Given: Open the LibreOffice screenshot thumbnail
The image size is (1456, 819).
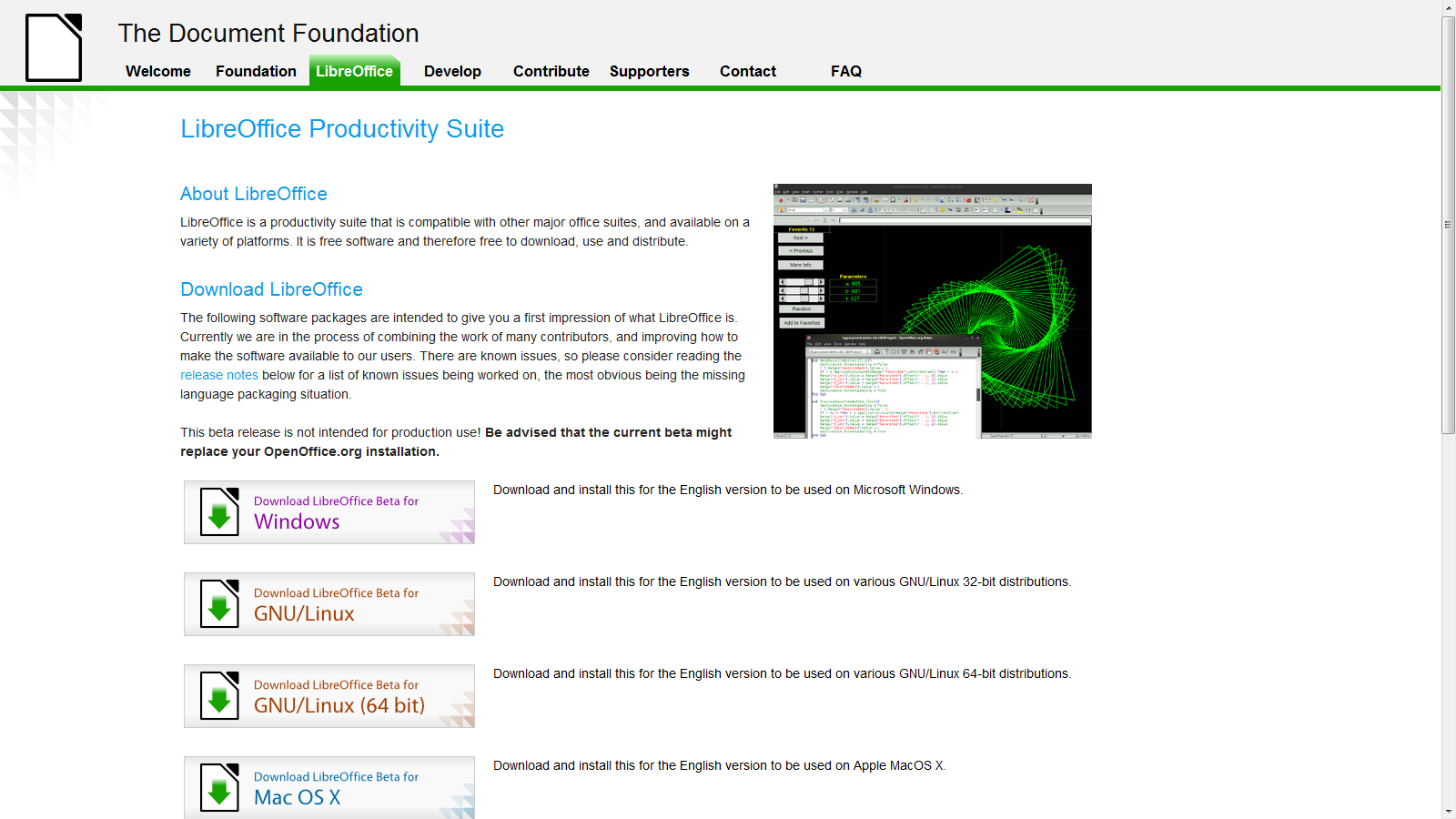Looking at the screenshot, I should coord(932,311).
